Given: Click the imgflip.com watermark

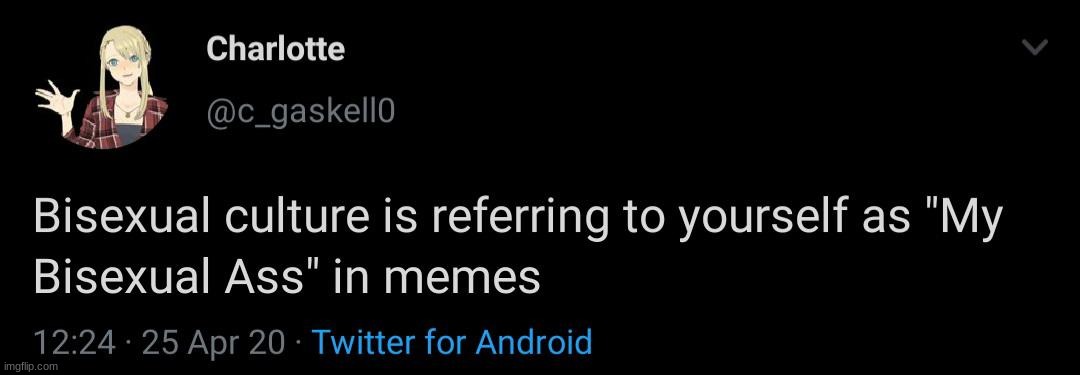Looking at the screenshot, I should click(x=30, y=367).
